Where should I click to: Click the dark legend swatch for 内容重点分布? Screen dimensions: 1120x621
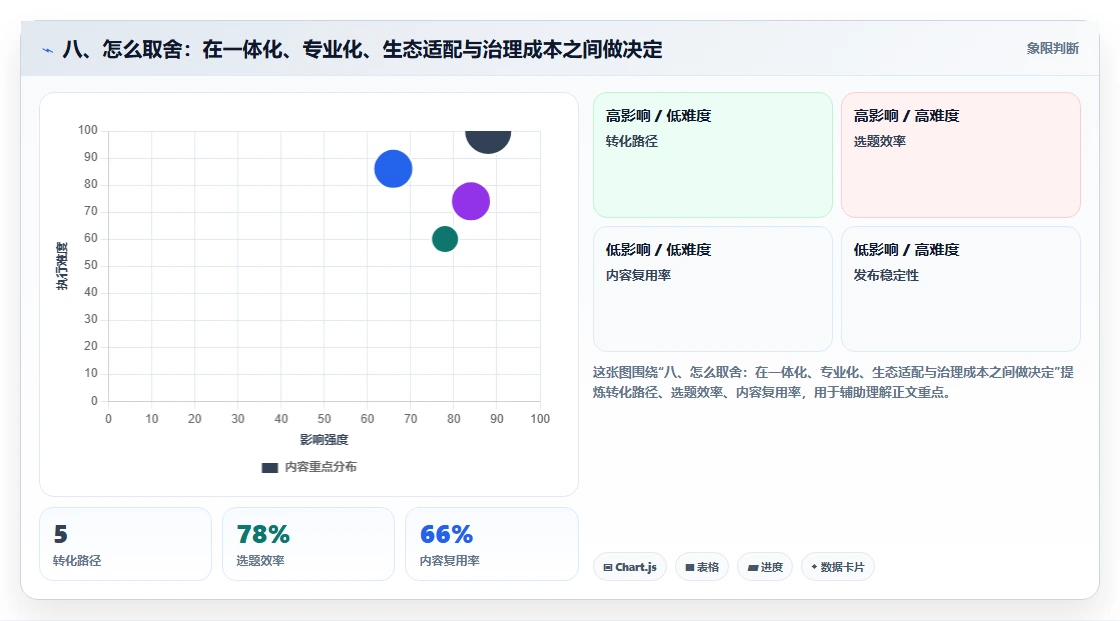(269, 468)
